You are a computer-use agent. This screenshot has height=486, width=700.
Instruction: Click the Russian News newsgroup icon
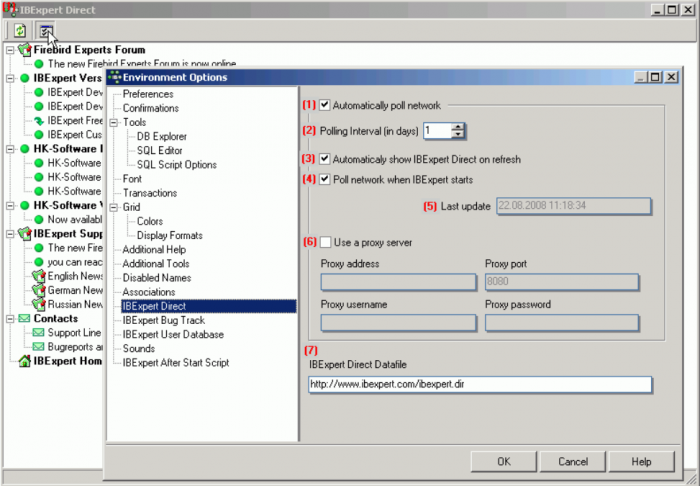(39, 304)
